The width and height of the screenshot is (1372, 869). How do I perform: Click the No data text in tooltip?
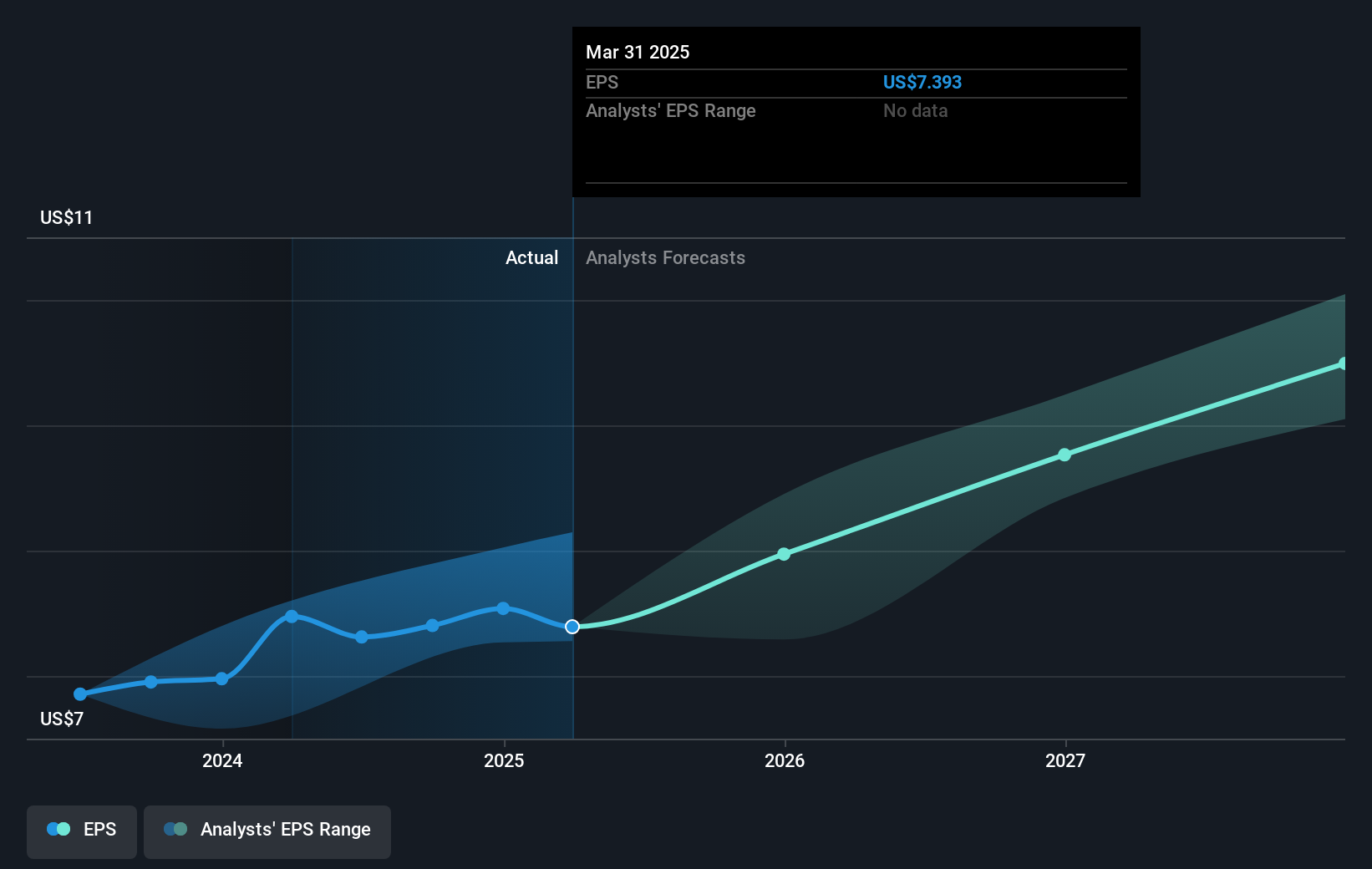(x=916, y=110)
